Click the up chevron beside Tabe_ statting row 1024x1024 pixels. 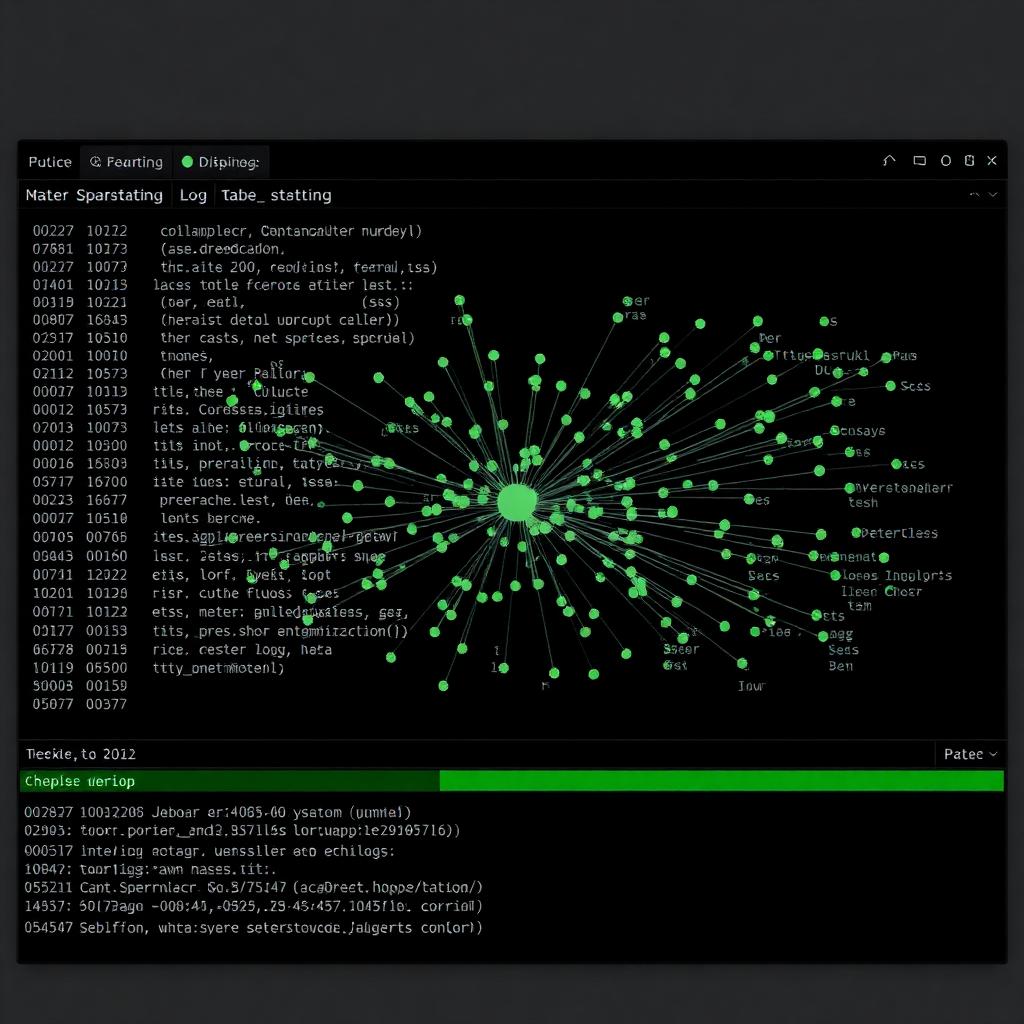(974, 195)
